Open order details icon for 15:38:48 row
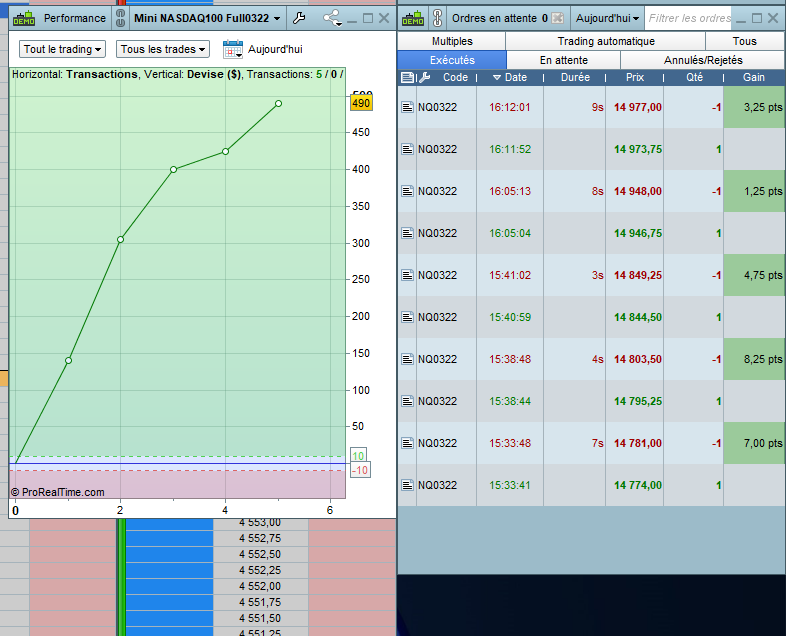Screen dimensions: 786x636 pos(408,359)
